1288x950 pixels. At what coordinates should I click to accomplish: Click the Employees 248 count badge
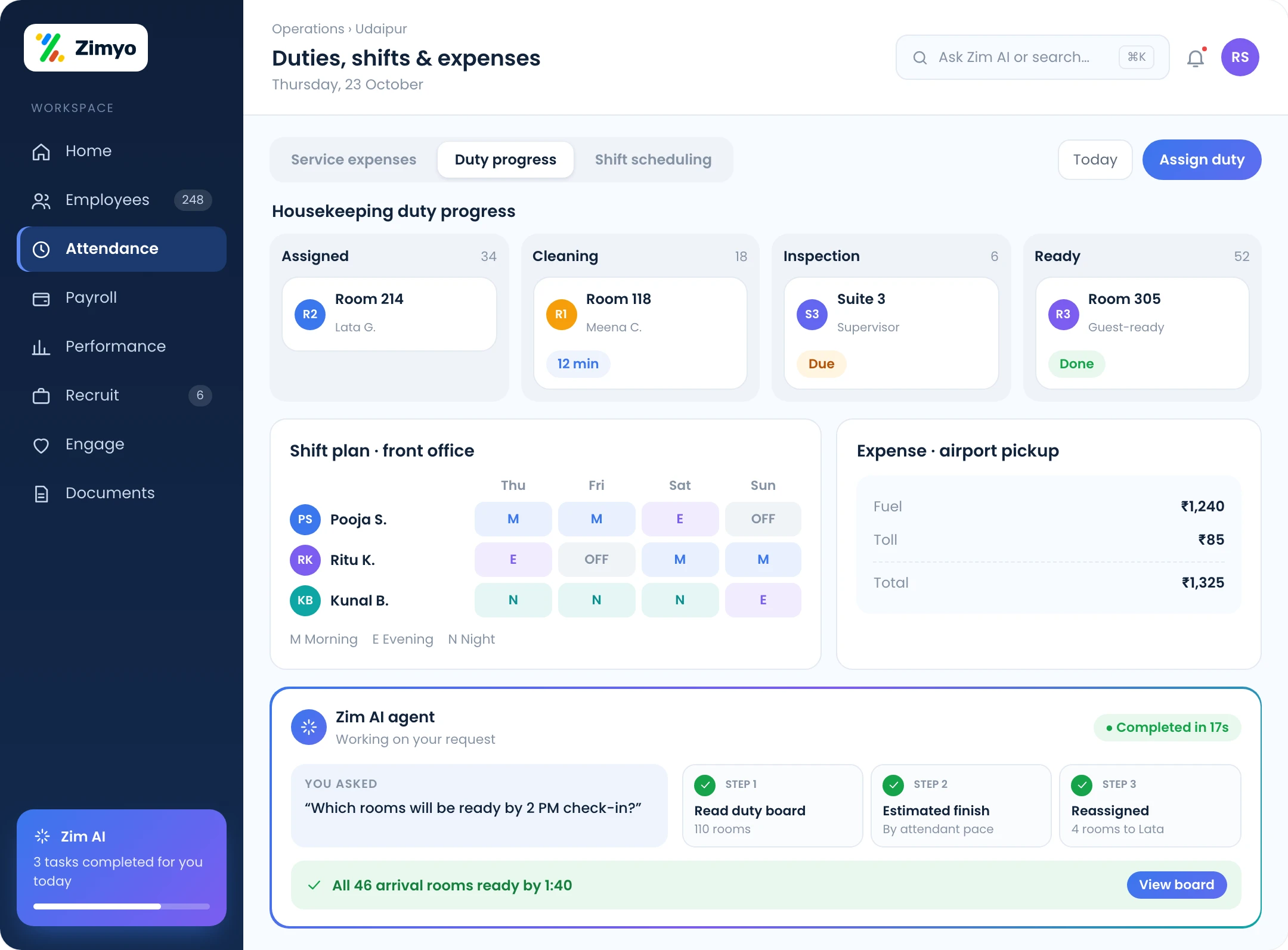coord(193,200)
